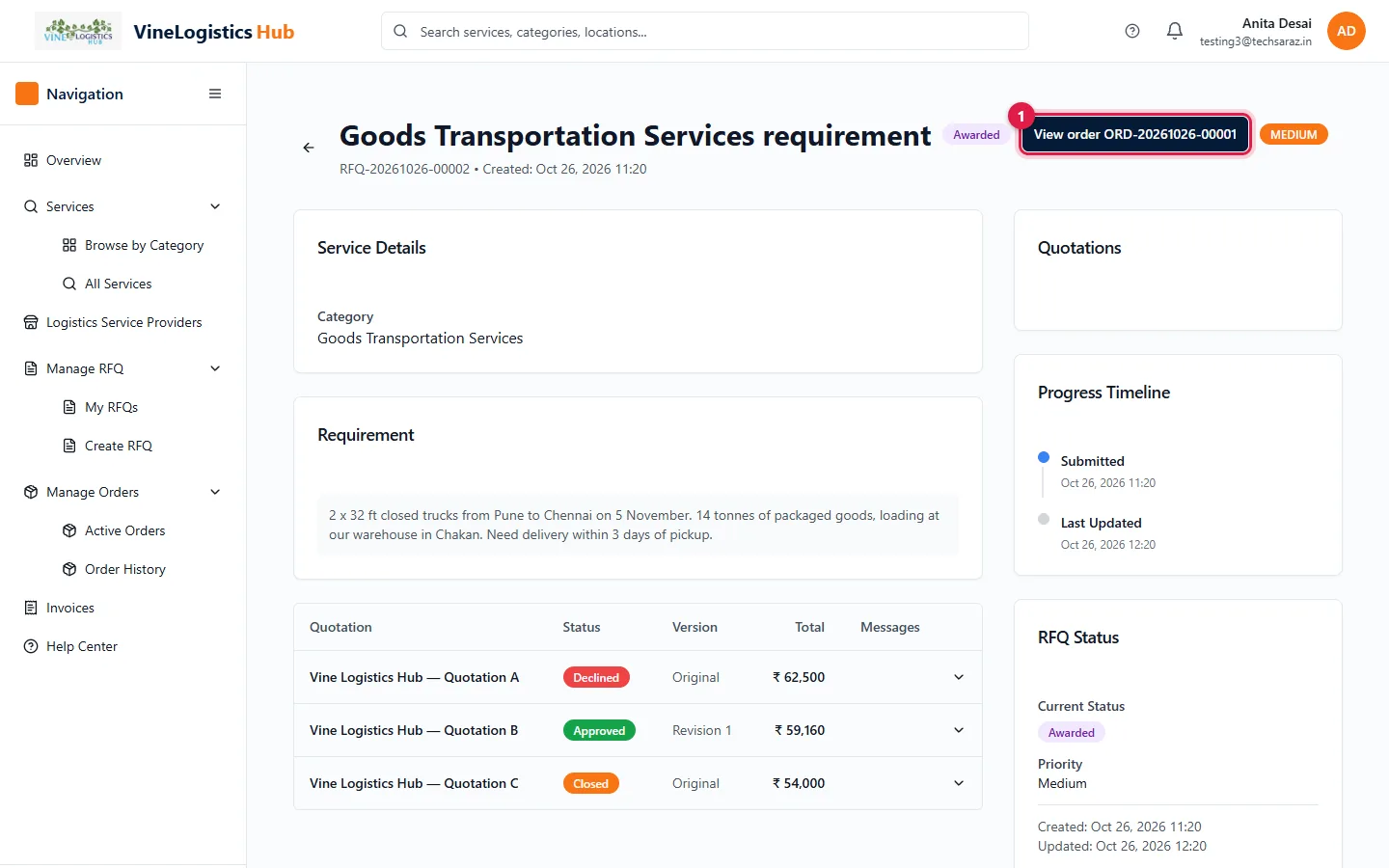Click the Browse by Category grid icon
Image resolution: width=1389 pixels, height=868 pixels.
[69, 245]
